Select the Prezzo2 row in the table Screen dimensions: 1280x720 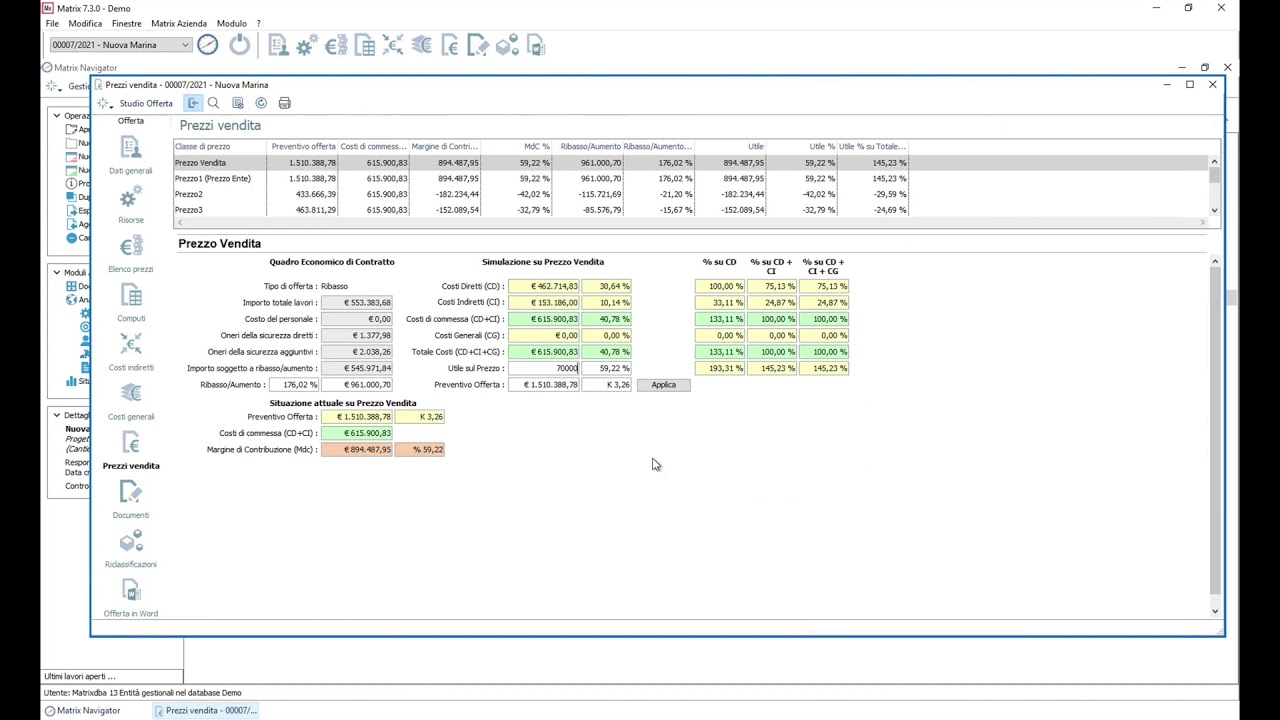point(690,194)
